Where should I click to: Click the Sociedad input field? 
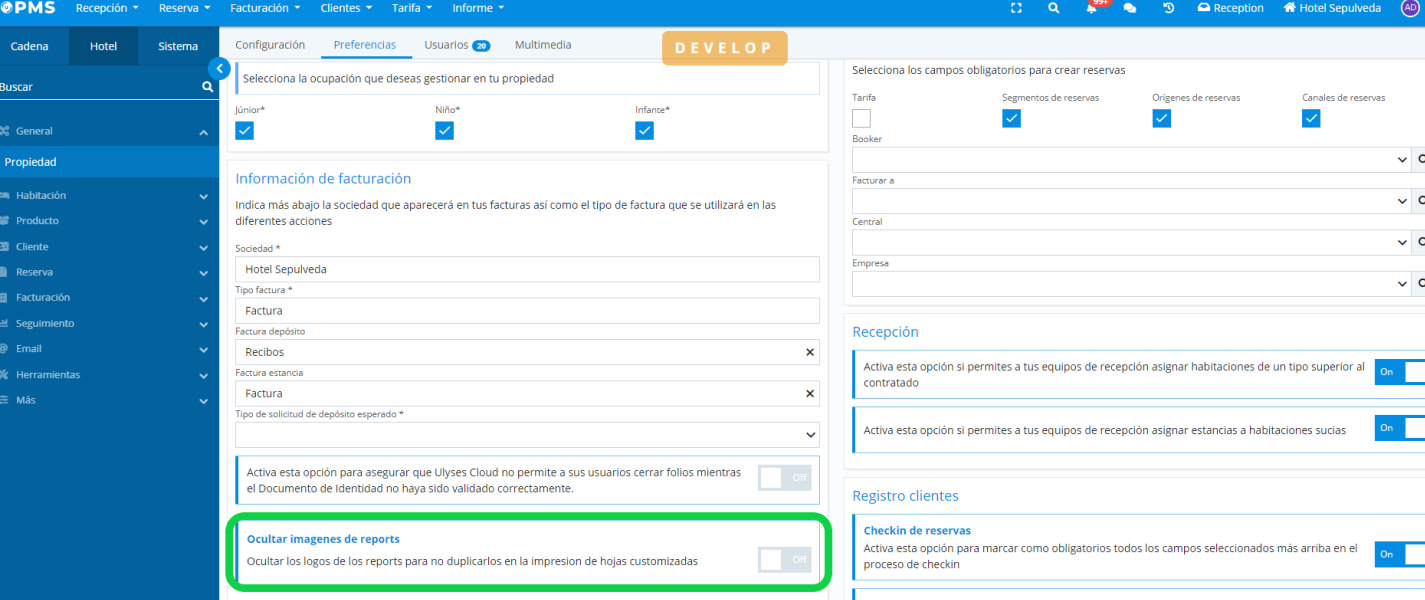point(527,269)
